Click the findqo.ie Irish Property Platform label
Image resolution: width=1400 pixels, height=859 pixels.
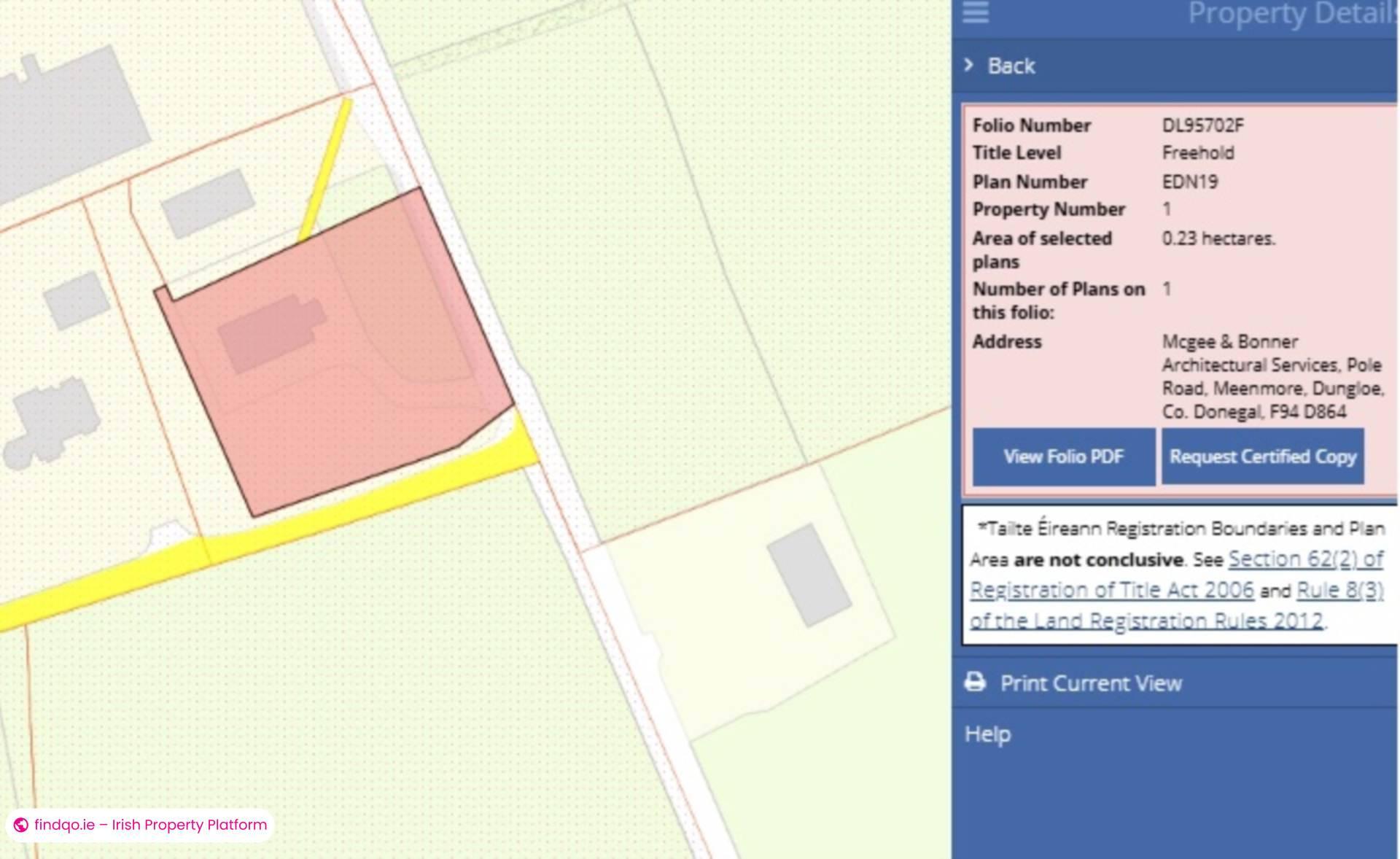pyautogui.click(x=150, y=825)
